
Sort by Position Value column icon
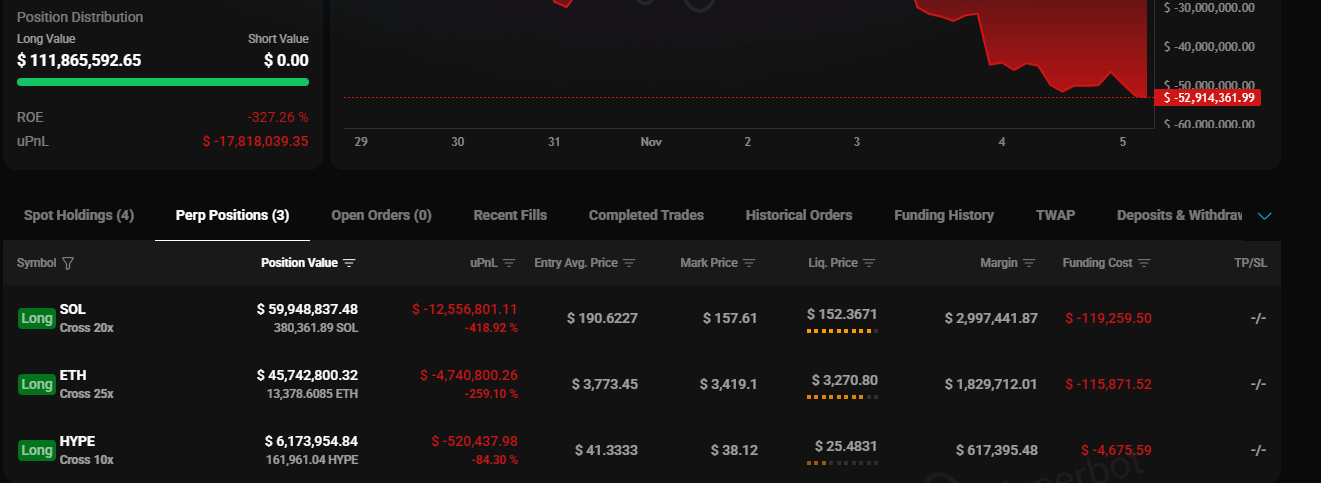coord(349,263)
